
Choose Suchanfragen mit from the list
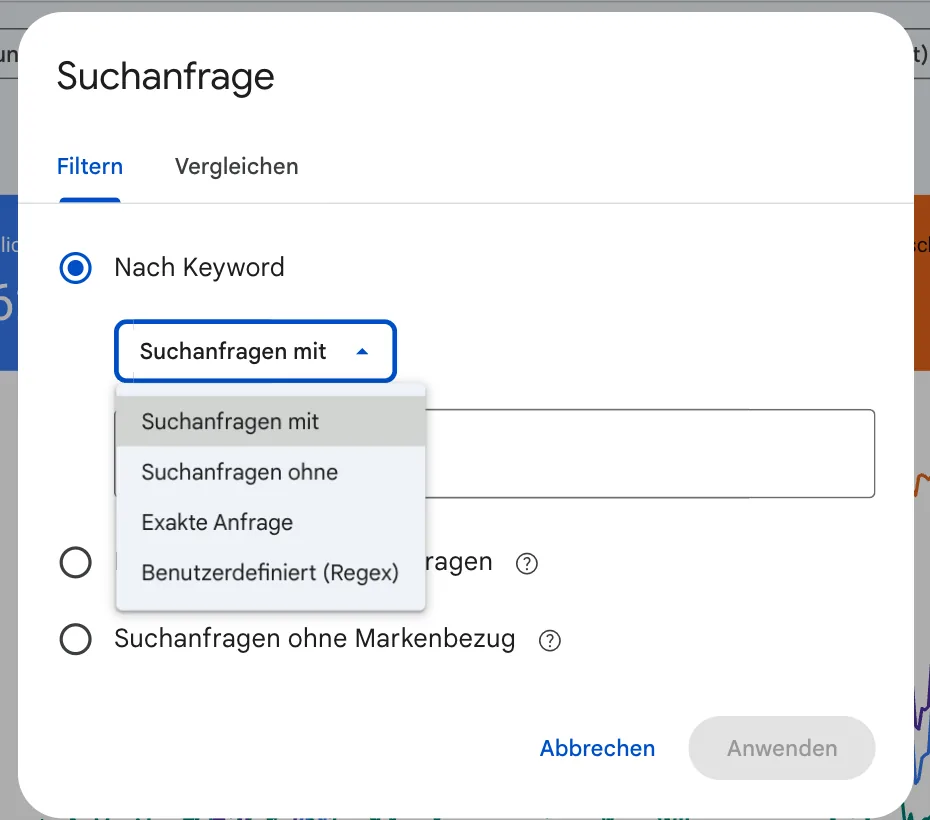(x=270, y=422)
